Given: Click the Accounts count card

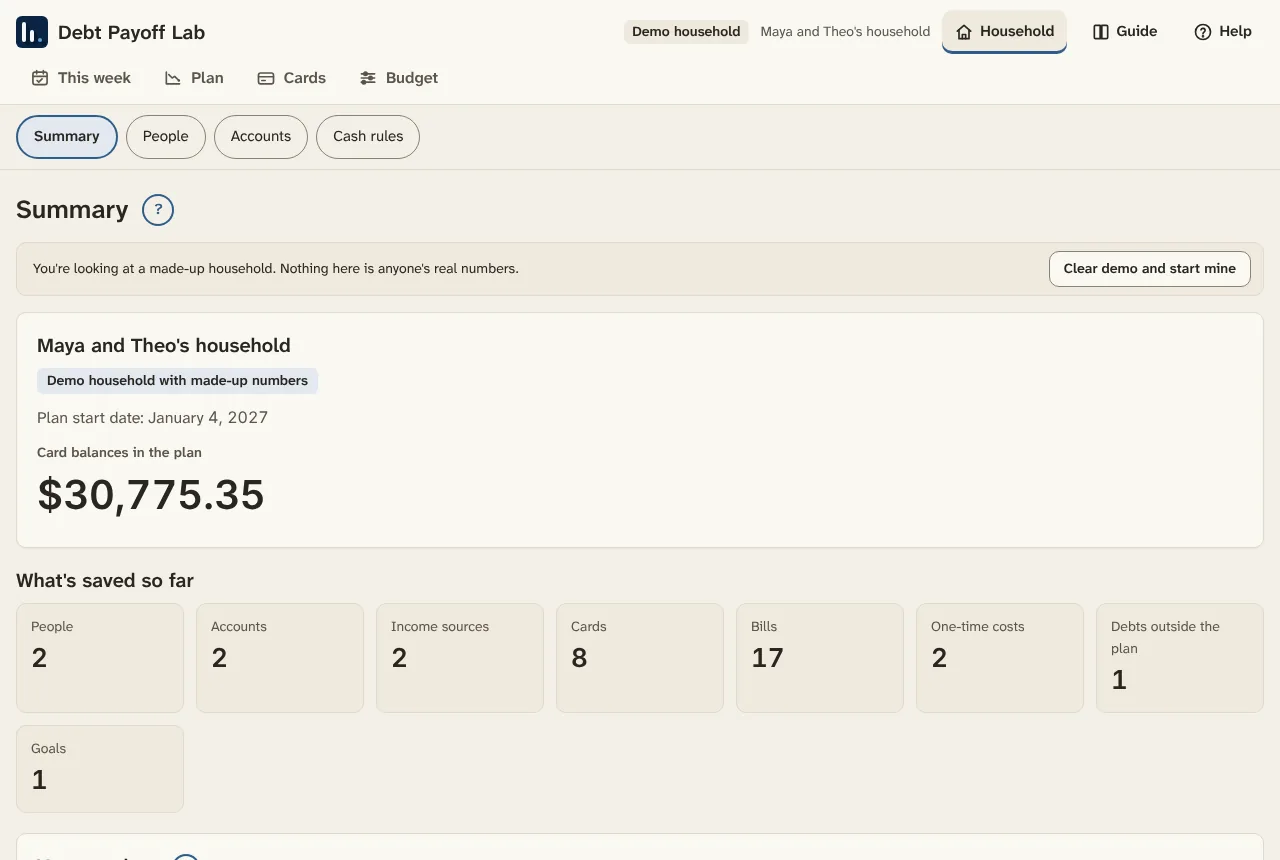Looking at the screenshot, I should 280,658.
